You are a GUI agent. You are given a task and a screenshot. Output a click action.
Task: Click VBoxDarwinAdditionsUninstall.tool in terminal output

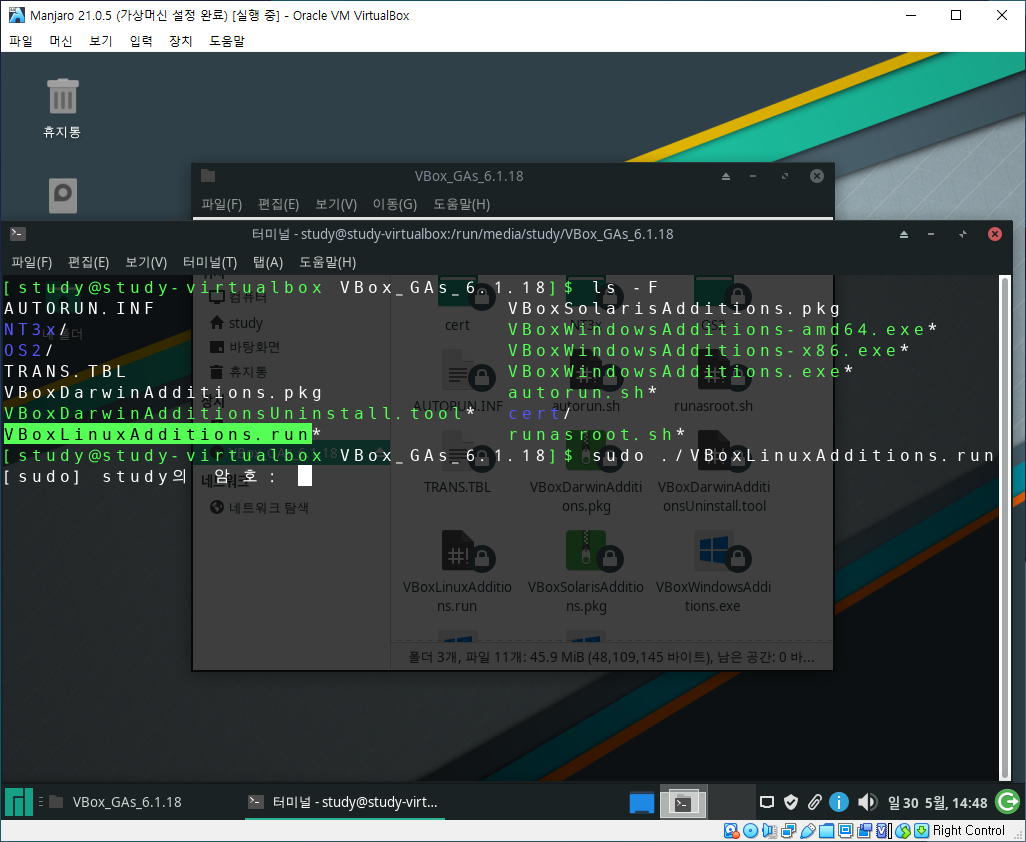pos(235,413)
